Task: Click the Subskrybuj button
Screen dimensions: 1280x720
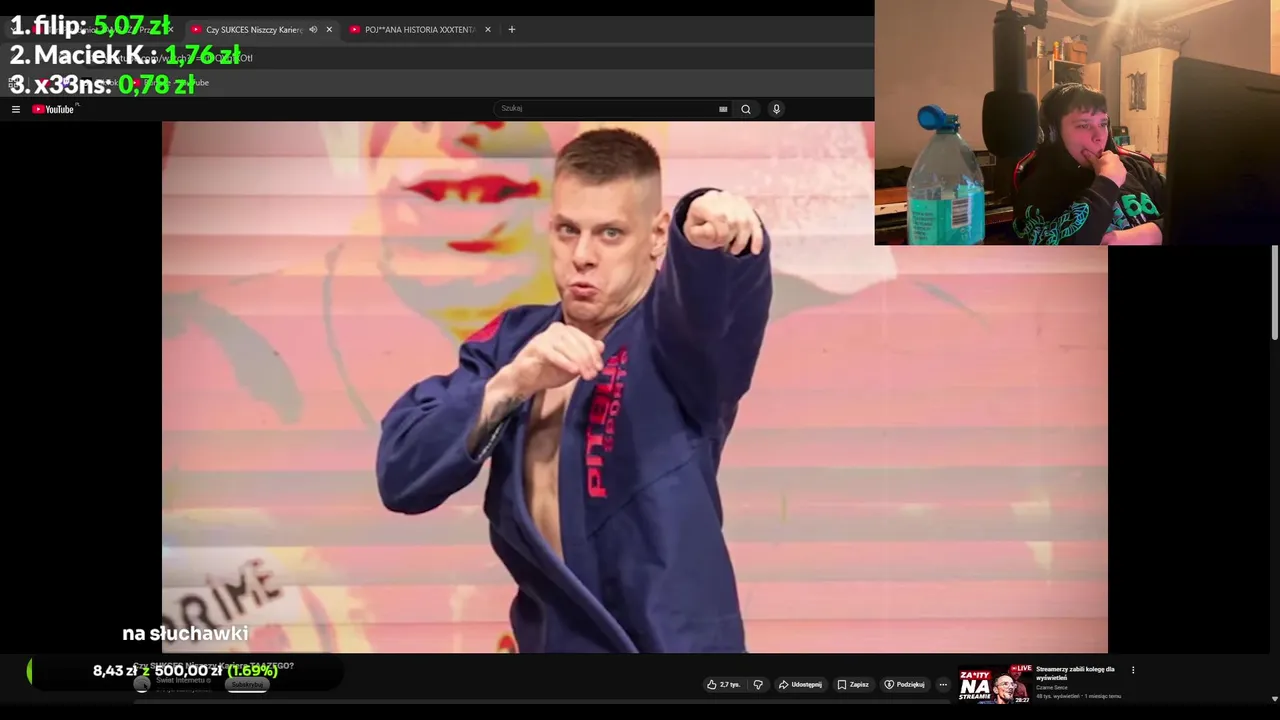Action: coord(247,685)
